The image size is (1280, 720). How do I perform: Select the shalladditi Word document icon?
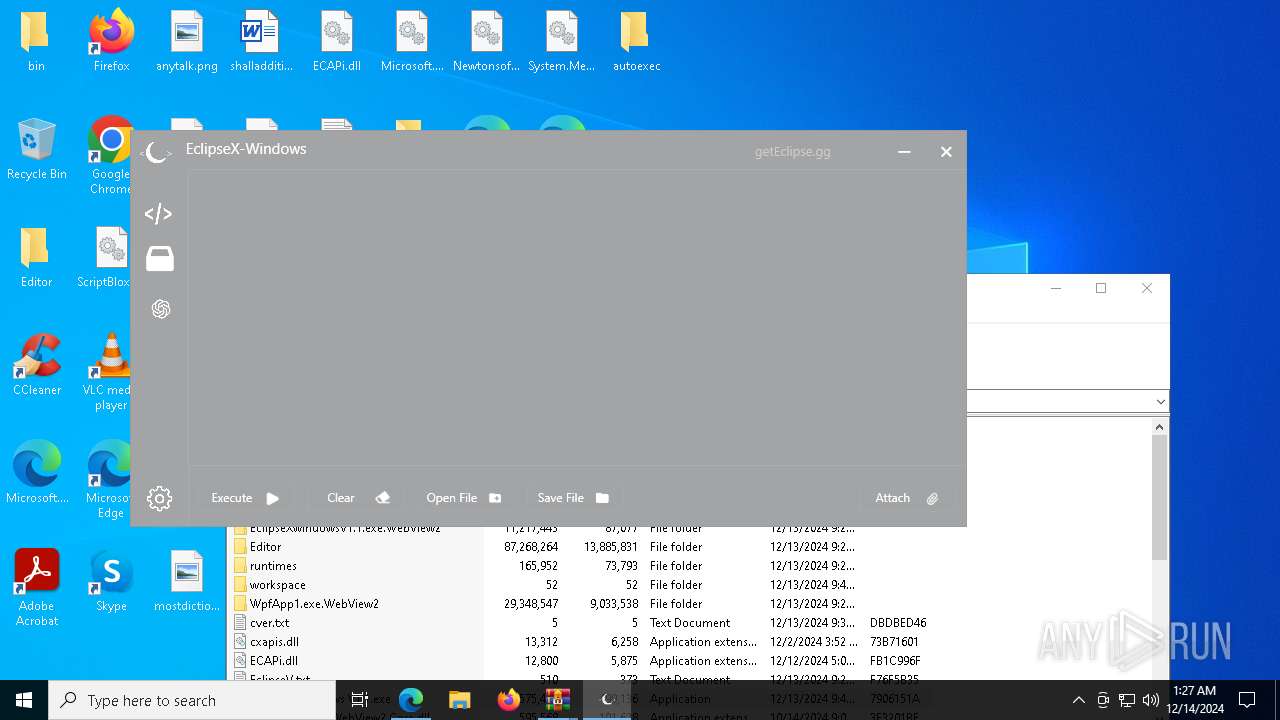tap(261, 42)
